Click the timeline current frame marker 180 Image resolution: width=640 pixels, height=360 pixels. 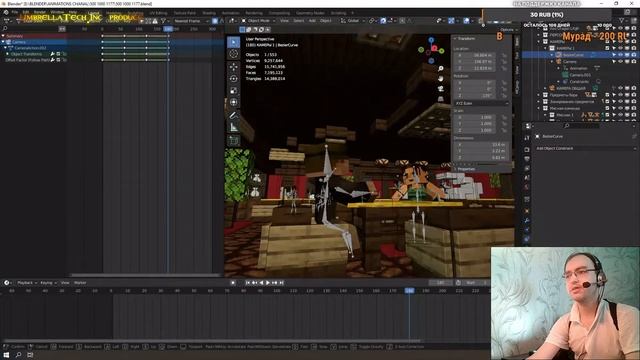pyautogui.click(x=409, y=291)
